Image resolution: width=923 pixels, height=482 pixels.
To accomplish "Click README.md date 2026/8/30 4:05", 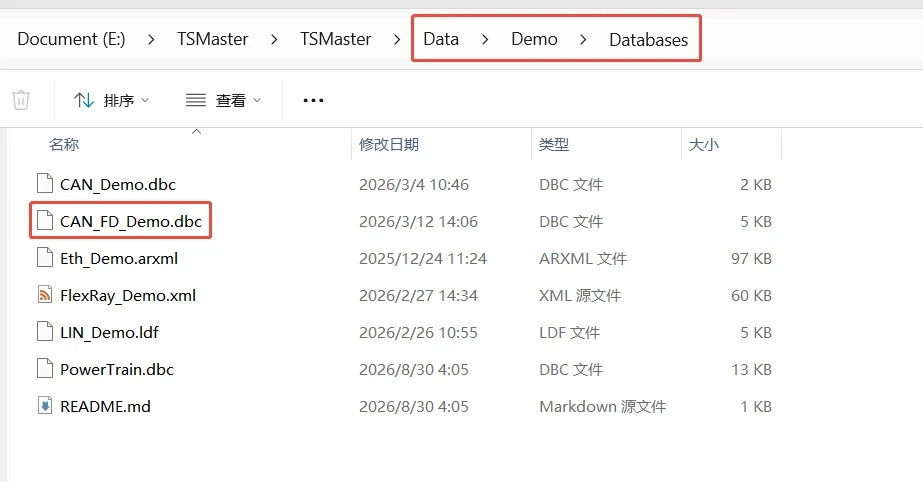I will tap(414, 407).
